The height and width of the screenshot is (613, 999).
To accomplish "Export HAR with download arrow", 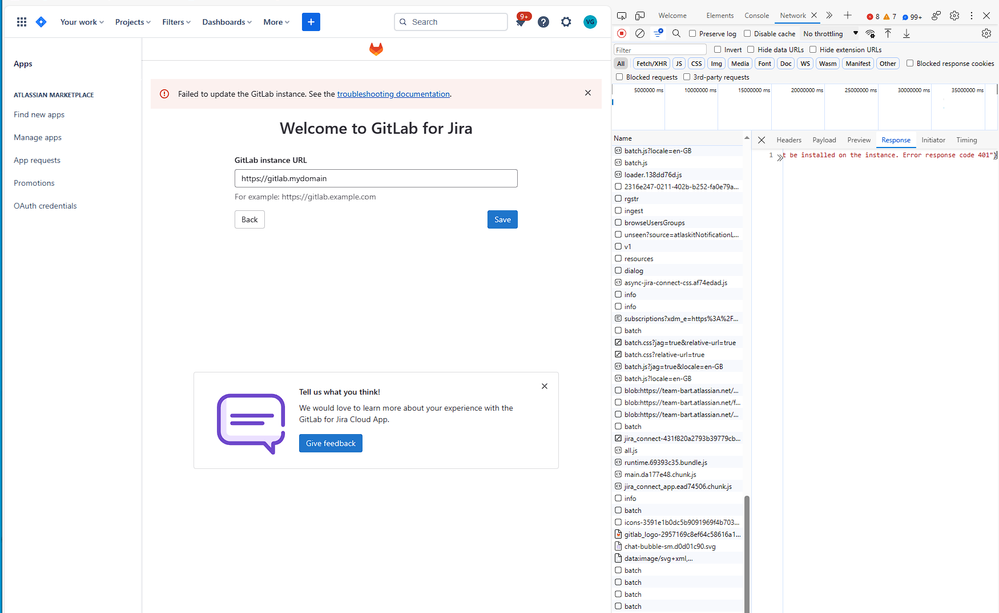I will point(906,33).
